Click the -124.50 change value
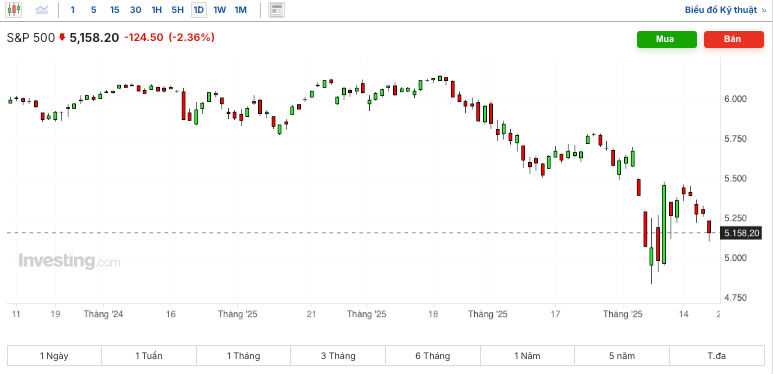Image resolution: width=773 pixels, height=374 pixels. click(x=144, y=37)
